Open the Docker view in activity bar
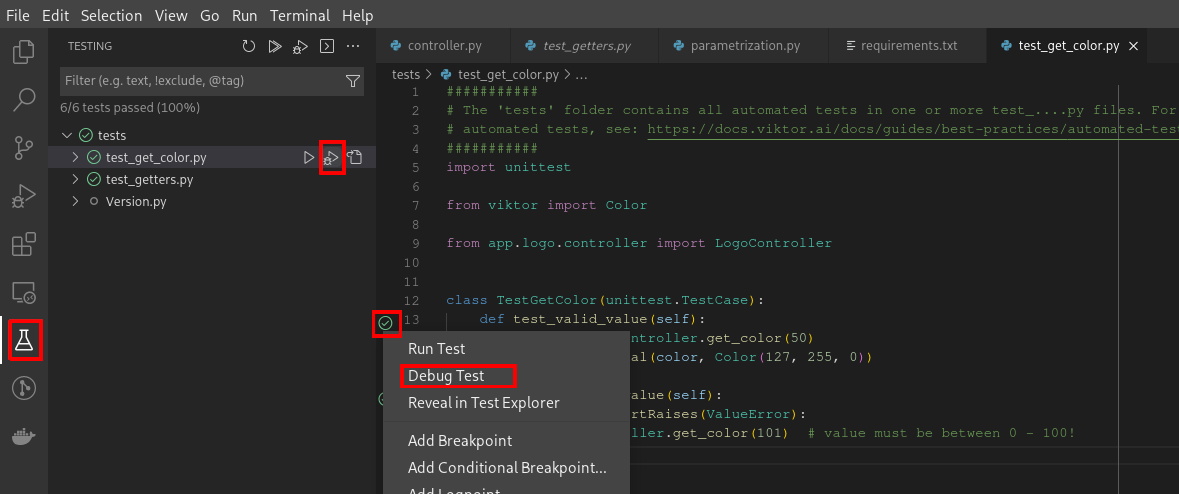Viewport: 1179px width, 494px height. (x=24, y=436)
